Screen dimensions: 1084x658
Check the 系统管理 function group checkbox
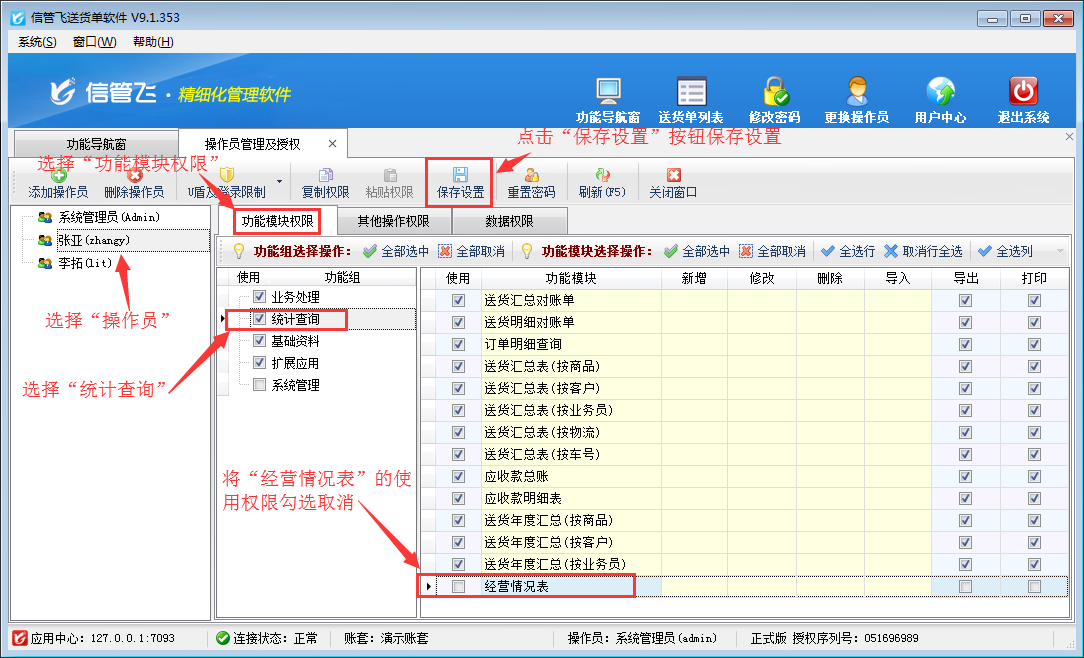pyautogui.click(x=260, y=385)
